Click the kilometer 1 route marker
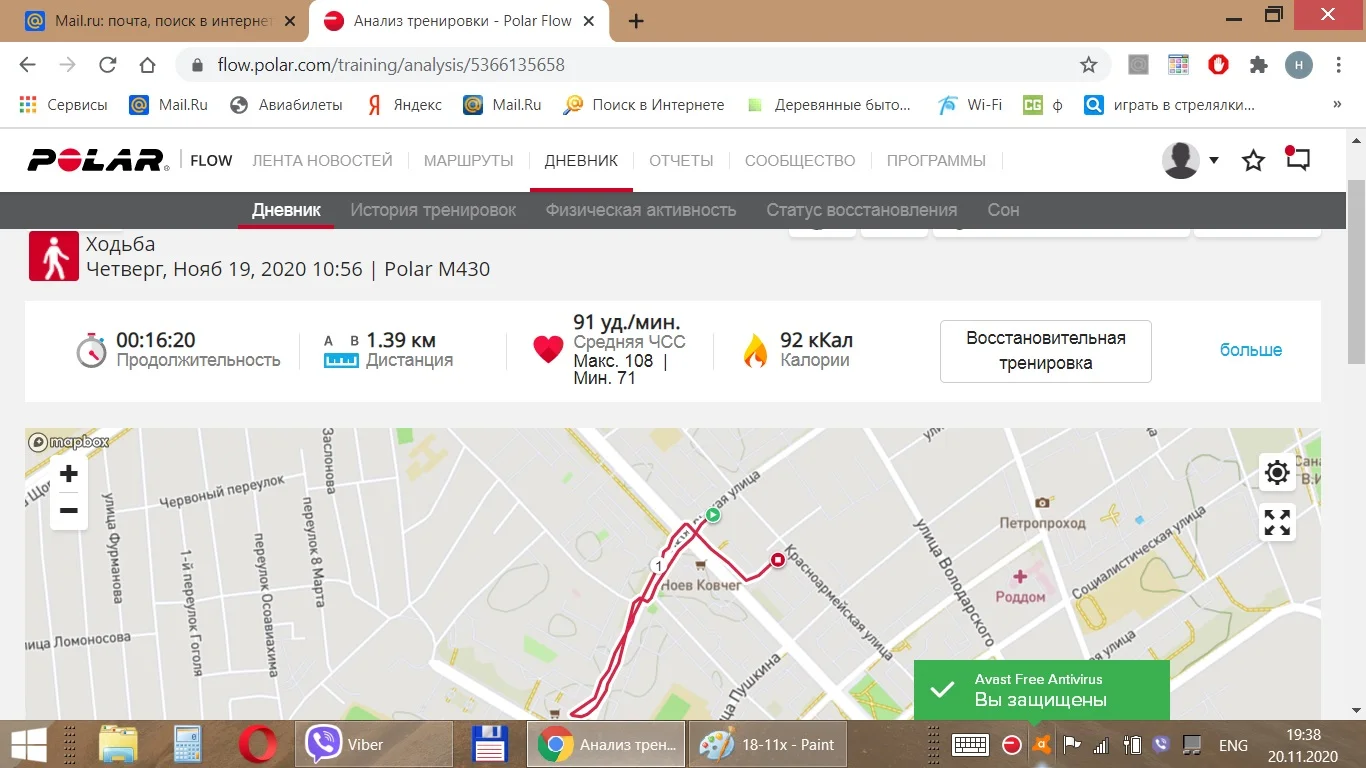 [x=657, y=566]
